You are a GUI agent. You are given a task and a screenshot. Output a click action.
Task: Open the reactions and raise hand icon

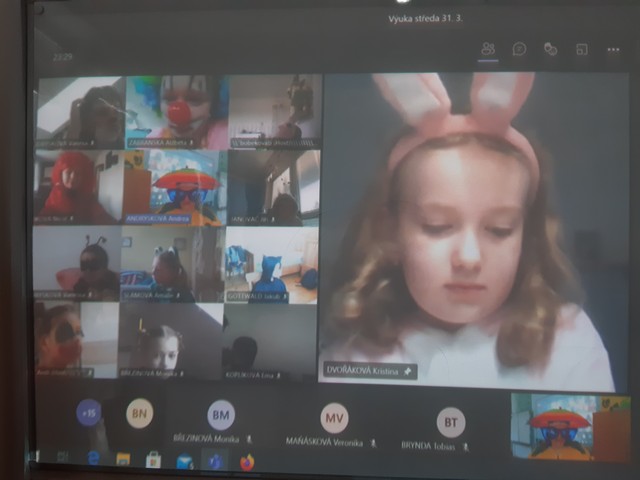tap(550, 48)
